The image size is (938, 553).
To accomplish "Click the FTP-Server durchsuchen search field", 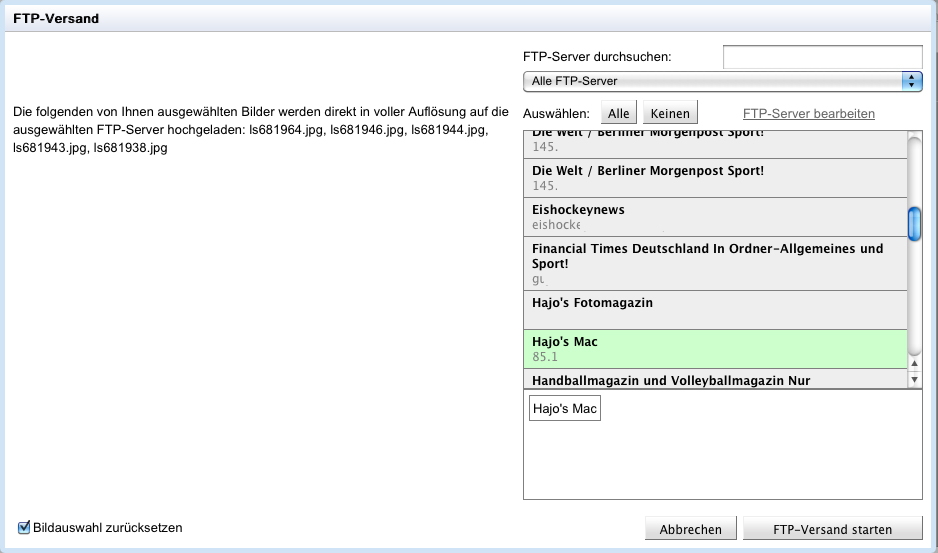I will [x=822, y=57].
